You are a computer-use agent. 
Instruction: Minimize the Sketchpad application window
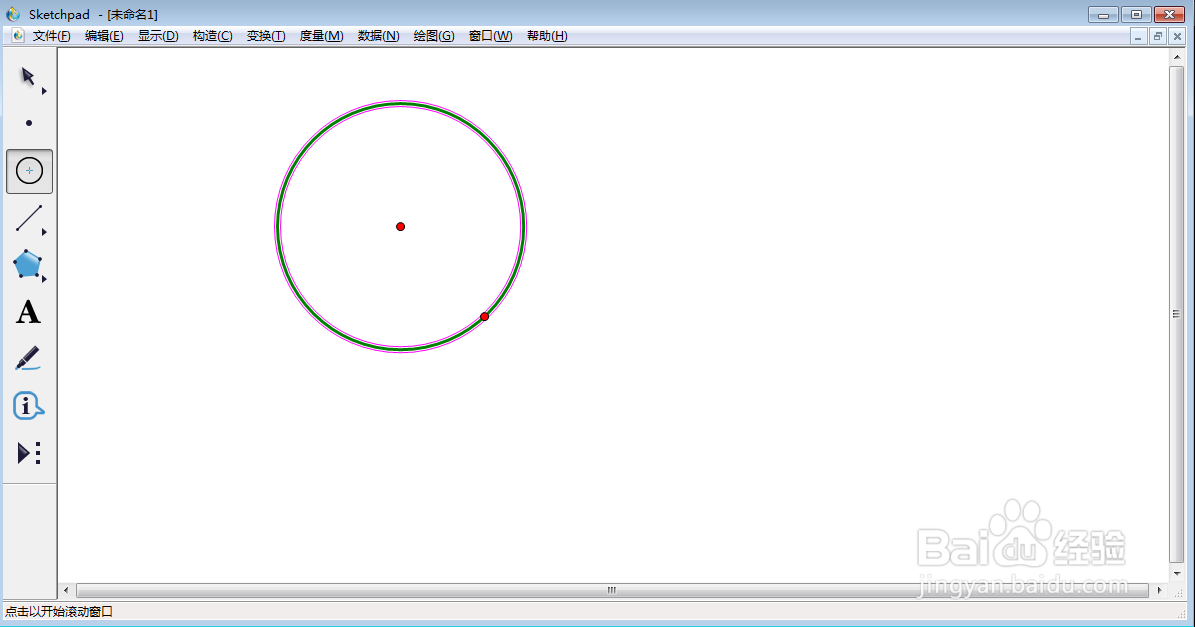[x=1103, y=14]
